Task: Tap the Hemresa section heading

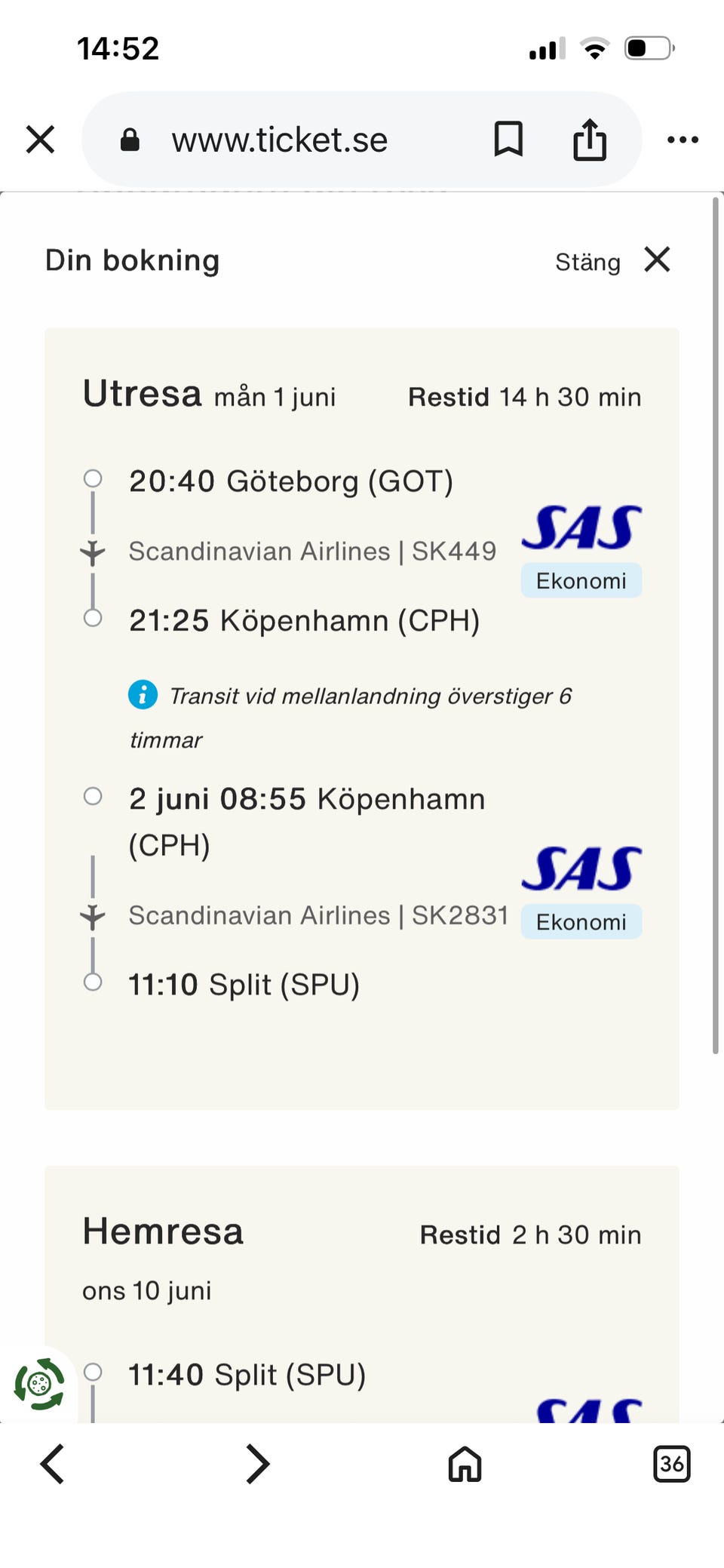Action: (163, 1232)
